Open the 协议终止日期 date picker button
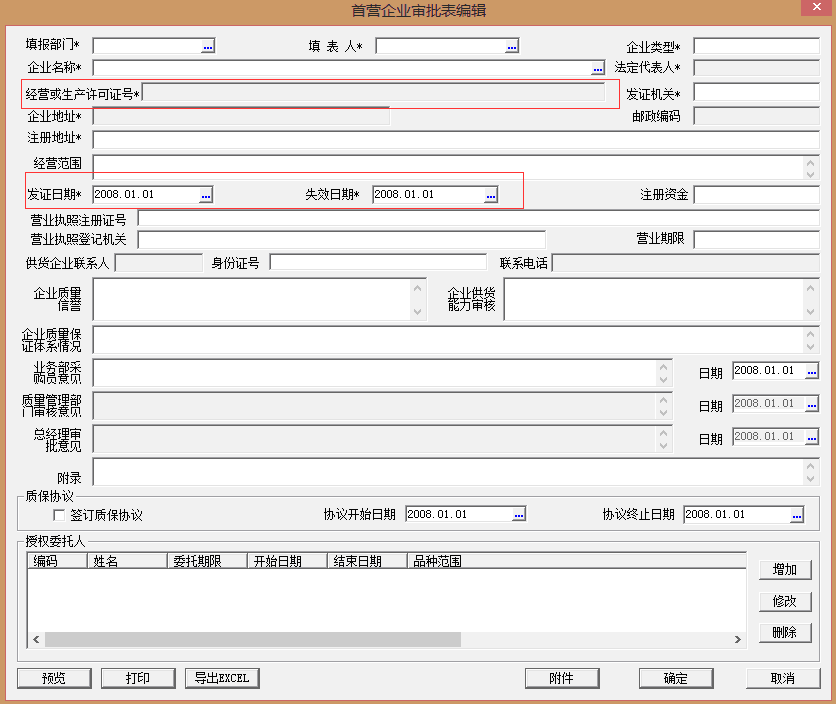Image resolution: width=836 pixels, height=704 pixels. pyautogui.click(x=797, y=515)
